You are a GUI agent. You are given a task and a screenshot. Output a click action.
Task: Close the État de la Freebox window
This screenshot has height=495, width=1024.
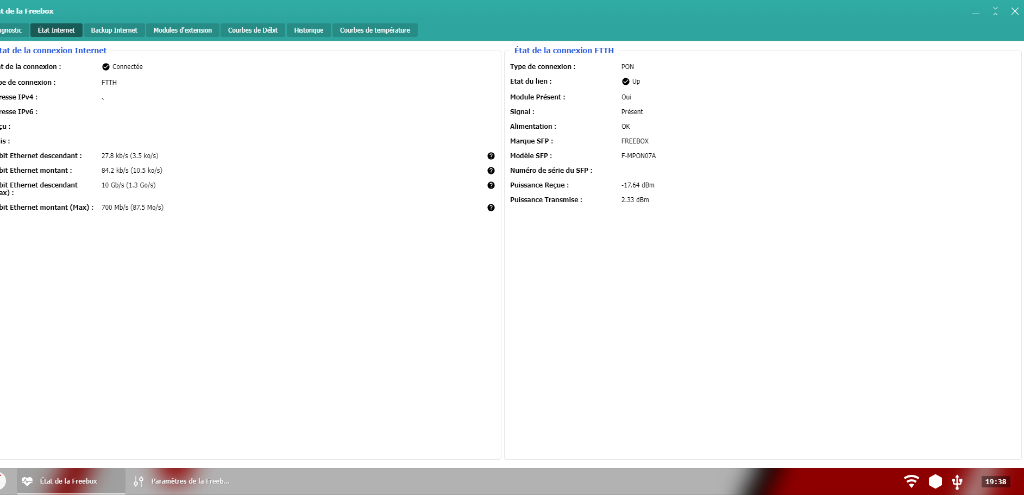(1015, 10)
